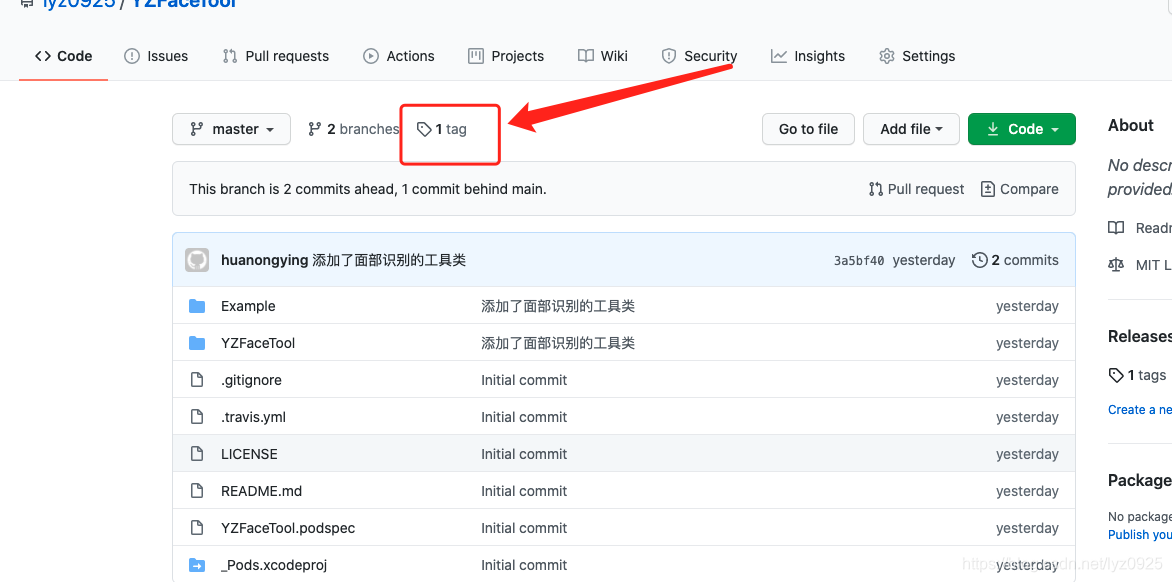
Task: Open the green Code download dropdown
Action: point(1022,129)
